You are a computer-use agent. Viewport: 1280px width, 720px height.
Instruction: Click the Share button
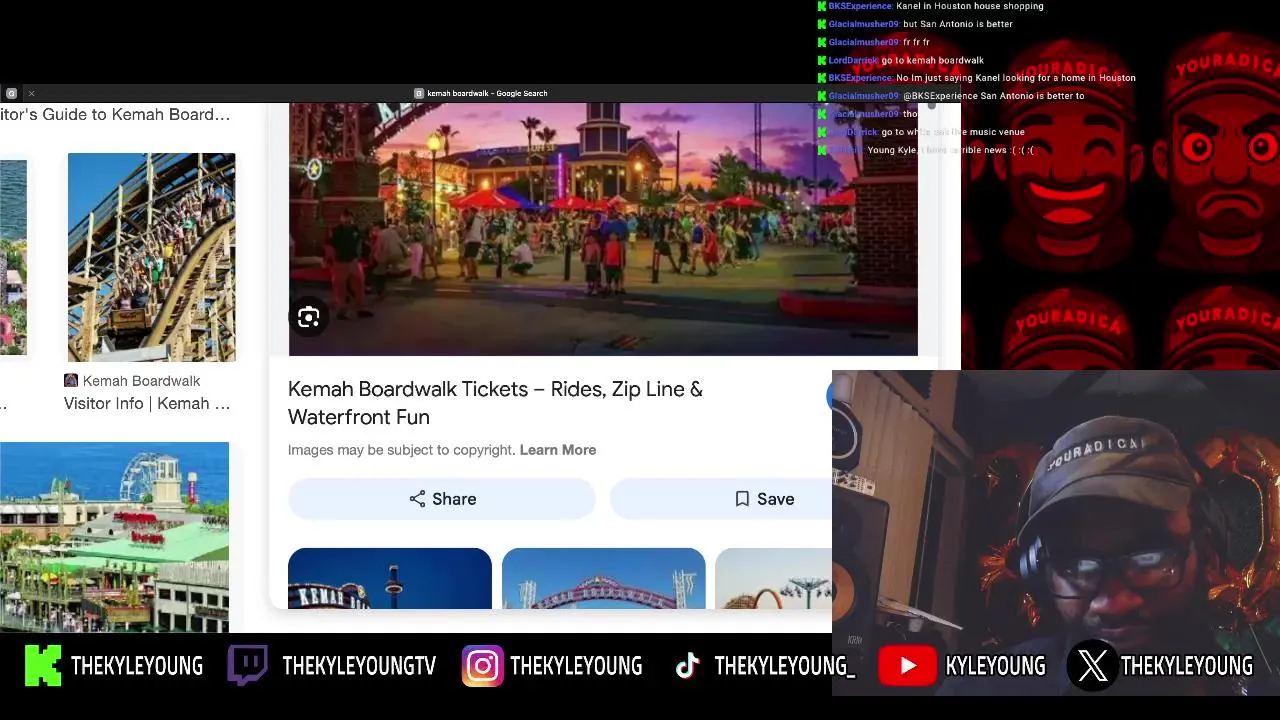(x=442, y=499)
